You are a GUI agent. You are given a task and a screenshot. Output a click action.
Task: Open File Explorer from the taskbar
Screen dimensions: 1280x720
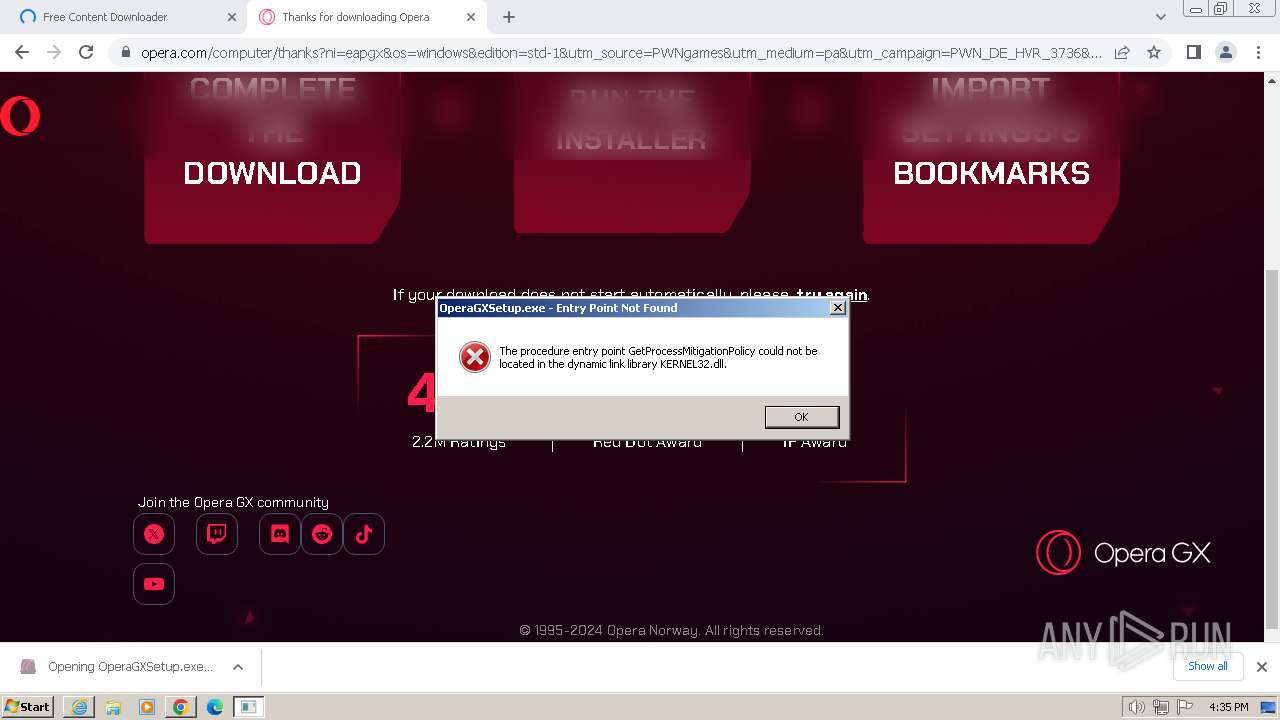[113, 707]
